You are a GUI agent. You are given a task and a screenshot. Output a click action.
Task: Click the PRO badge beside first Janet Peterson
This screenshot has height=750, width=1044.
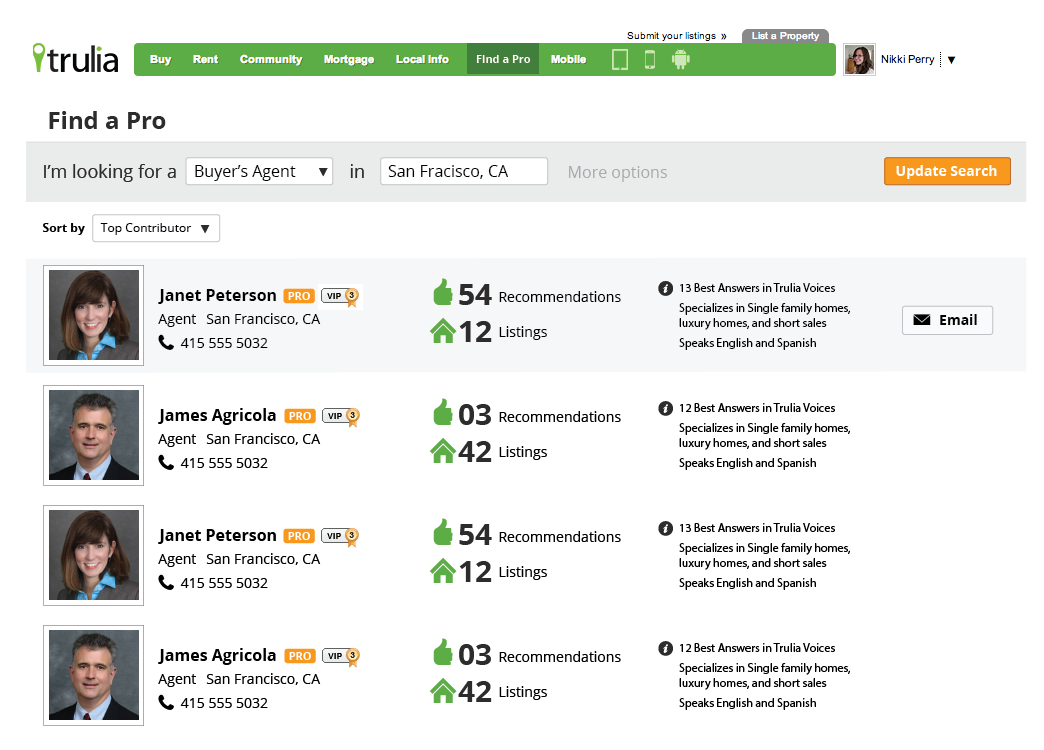299,296
